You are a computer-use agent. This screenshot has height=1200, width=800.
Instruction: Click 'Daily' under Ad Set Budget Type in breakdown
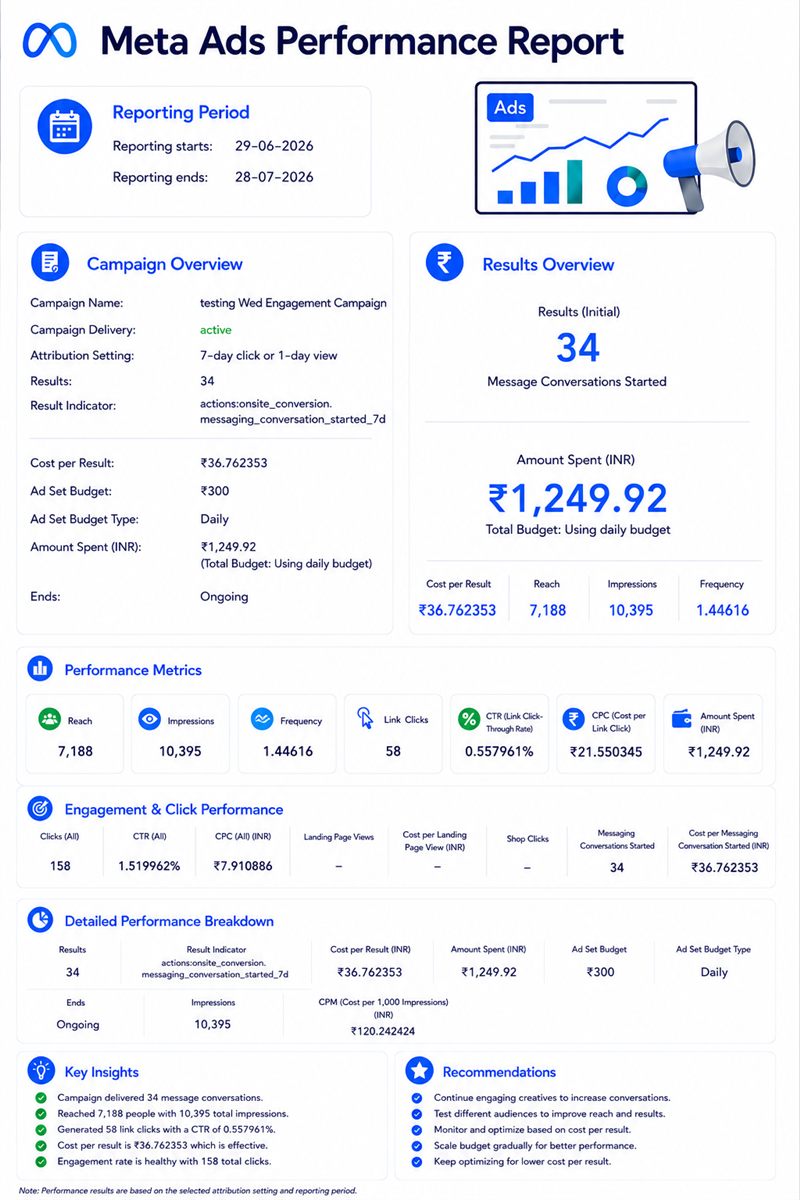pos(714,972)
